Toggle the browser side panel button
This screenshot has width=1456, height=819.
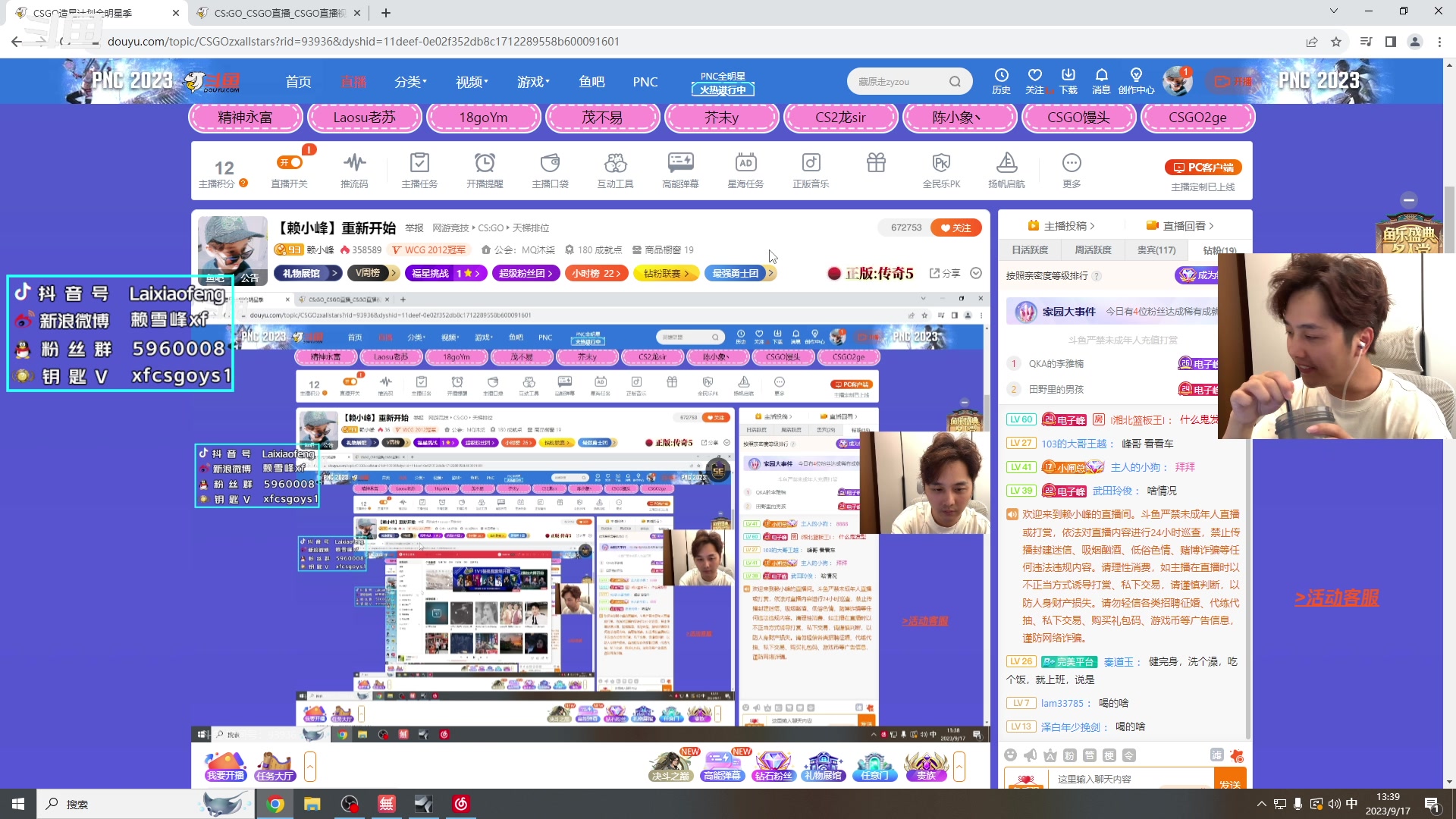click(1391, 42)
